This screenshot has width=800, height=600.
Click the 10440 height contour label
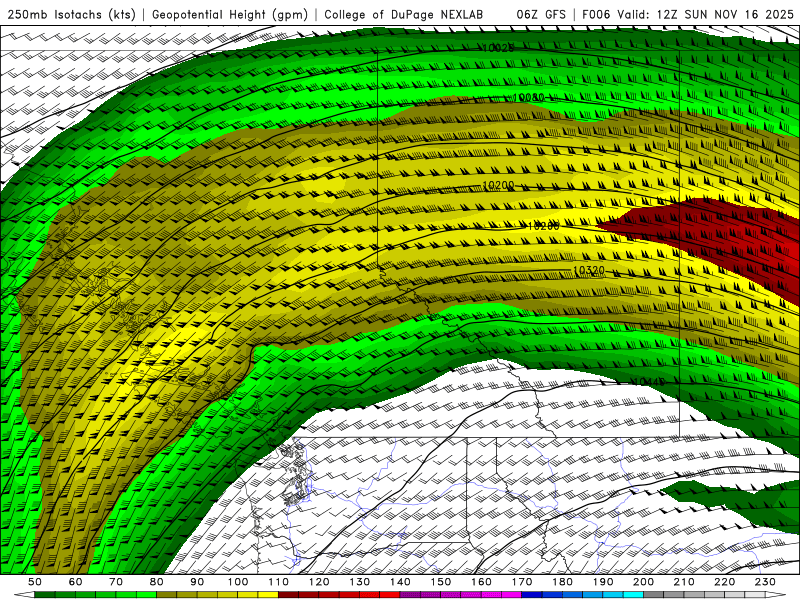click(648, 382)
